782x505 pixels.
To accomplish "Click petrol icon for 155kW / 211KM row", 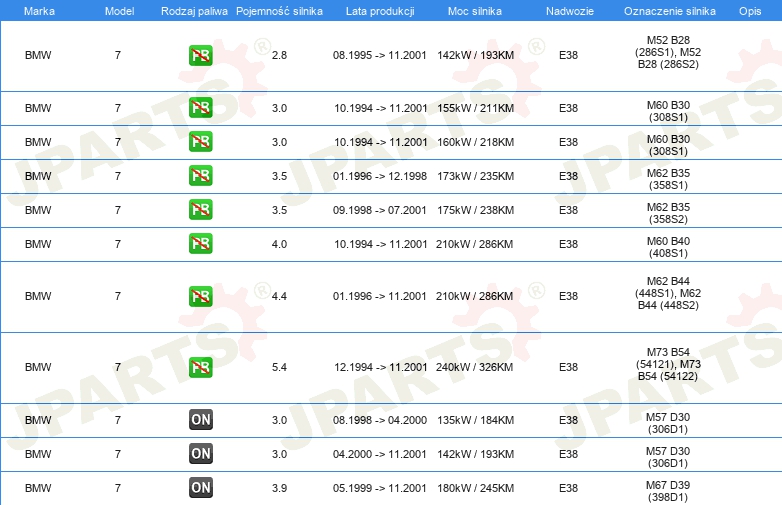I will (x=201, y=108).
